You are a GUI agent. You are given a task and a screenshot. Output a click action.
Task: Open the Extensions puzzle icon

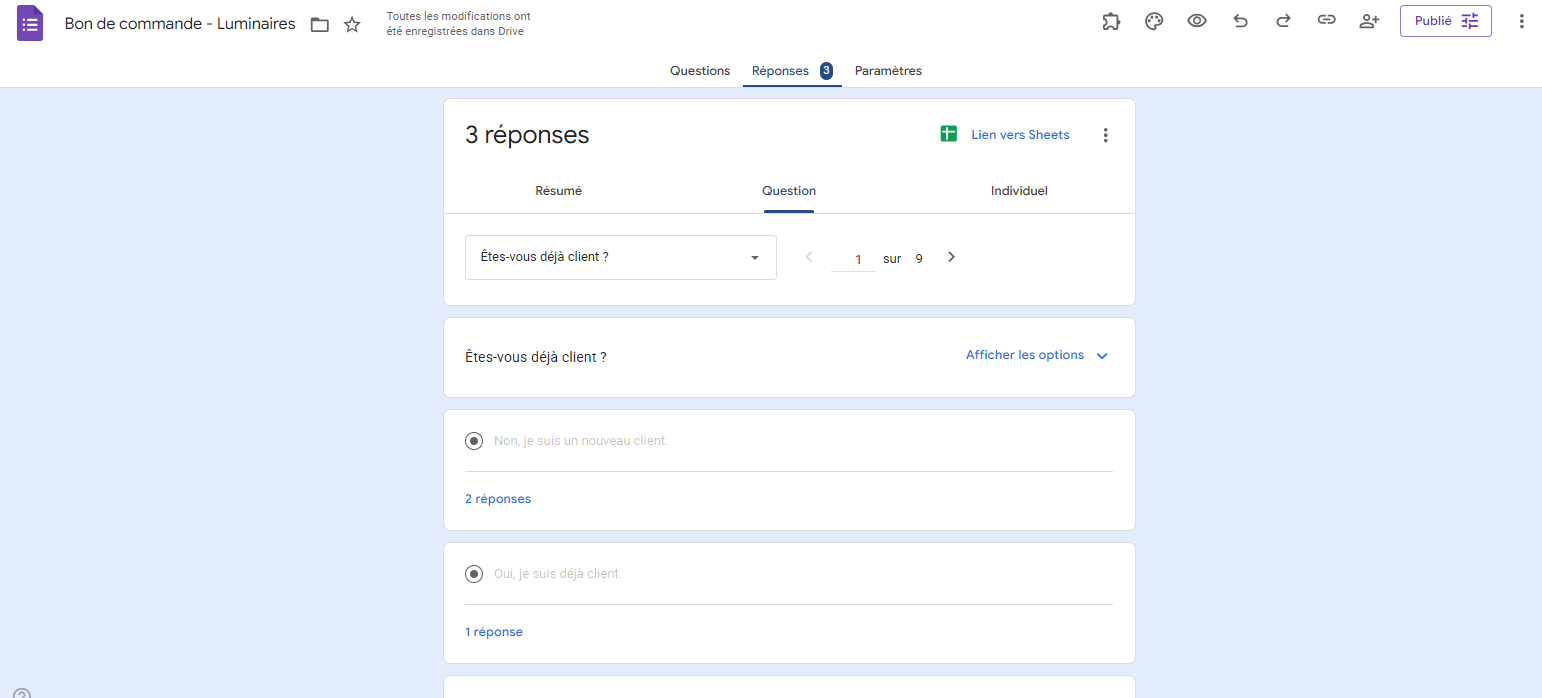1111,20
